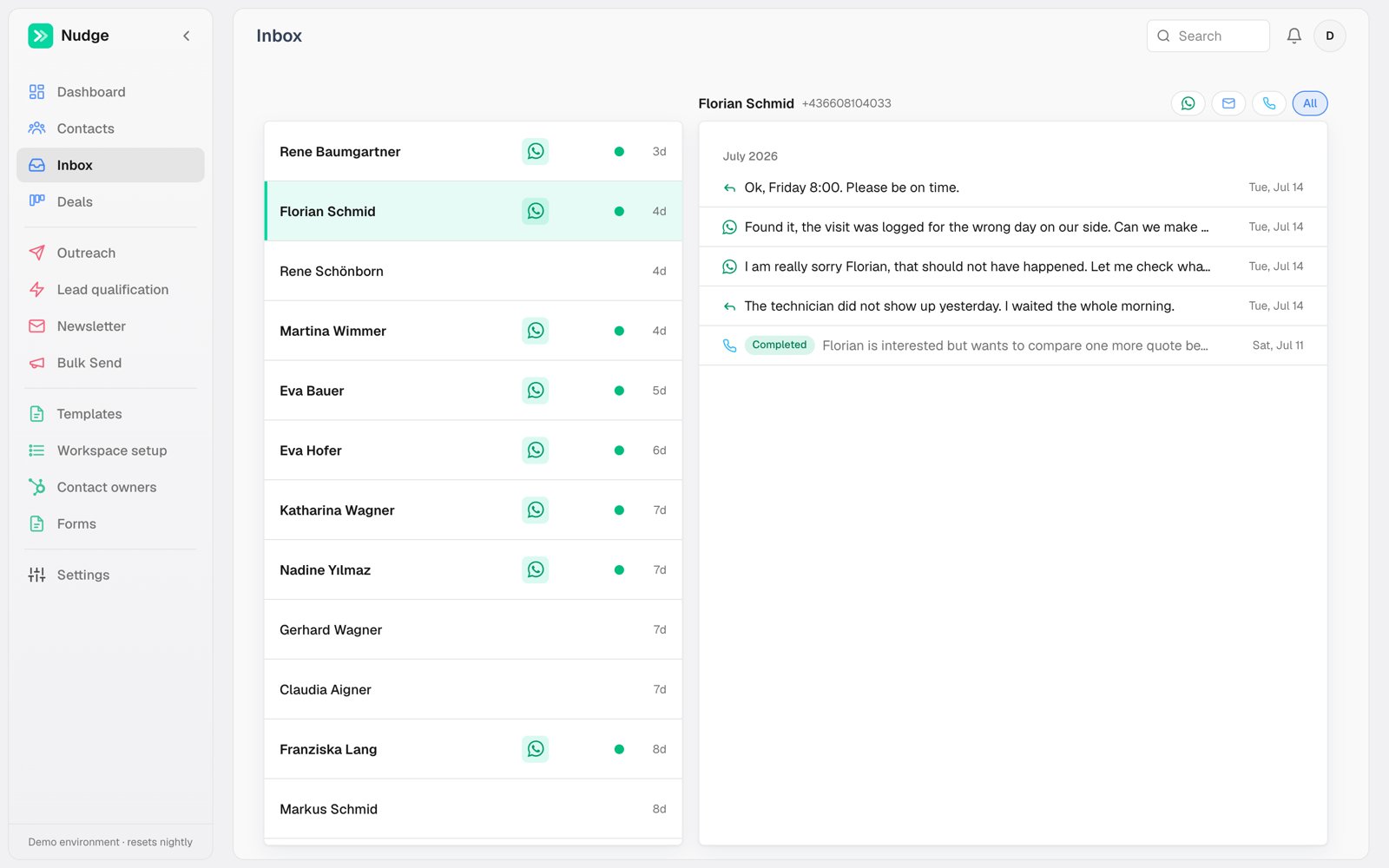This screenshot has width=1389, height=868.
Task: Open Nadine Yılmaz conversation
Action: click(473, 570)
